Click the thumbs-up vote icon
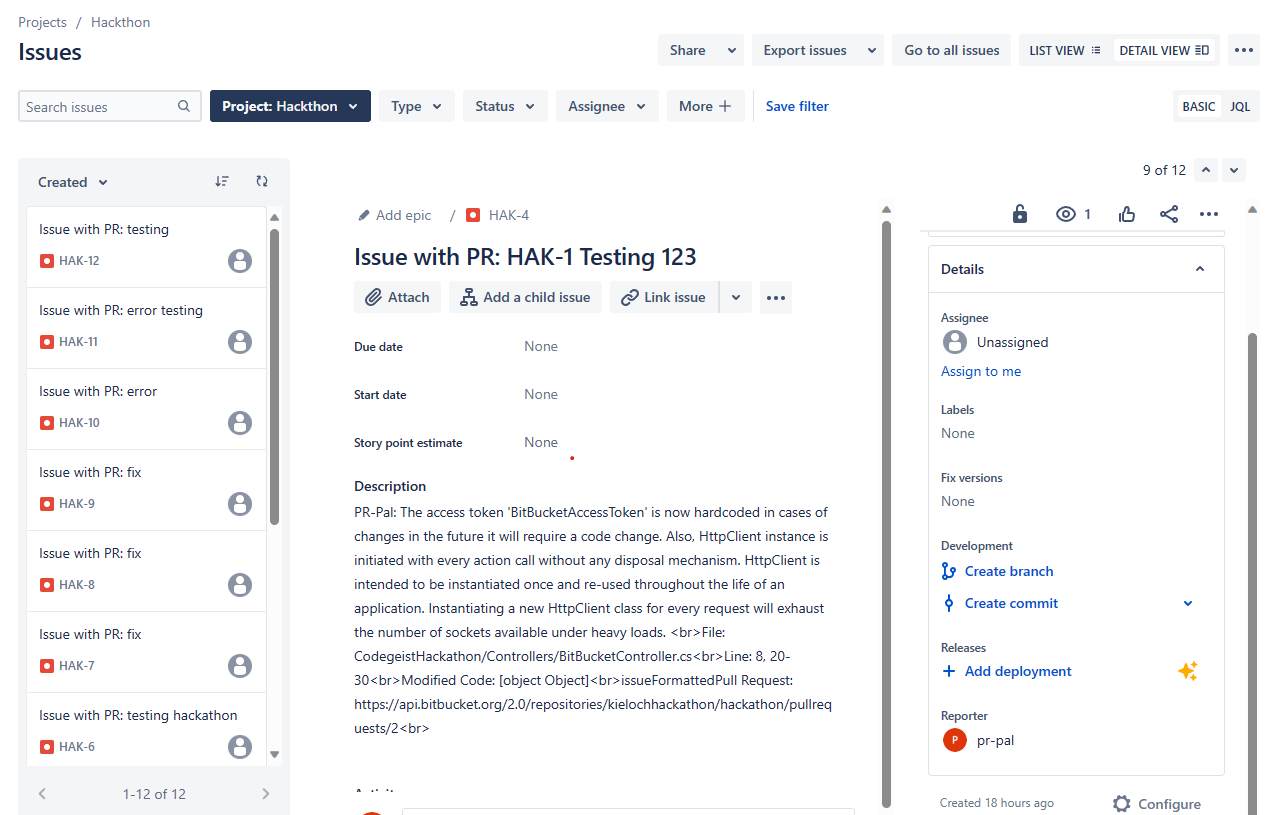This screenshot has height=815, width=1282. (x=1127, y=214)
